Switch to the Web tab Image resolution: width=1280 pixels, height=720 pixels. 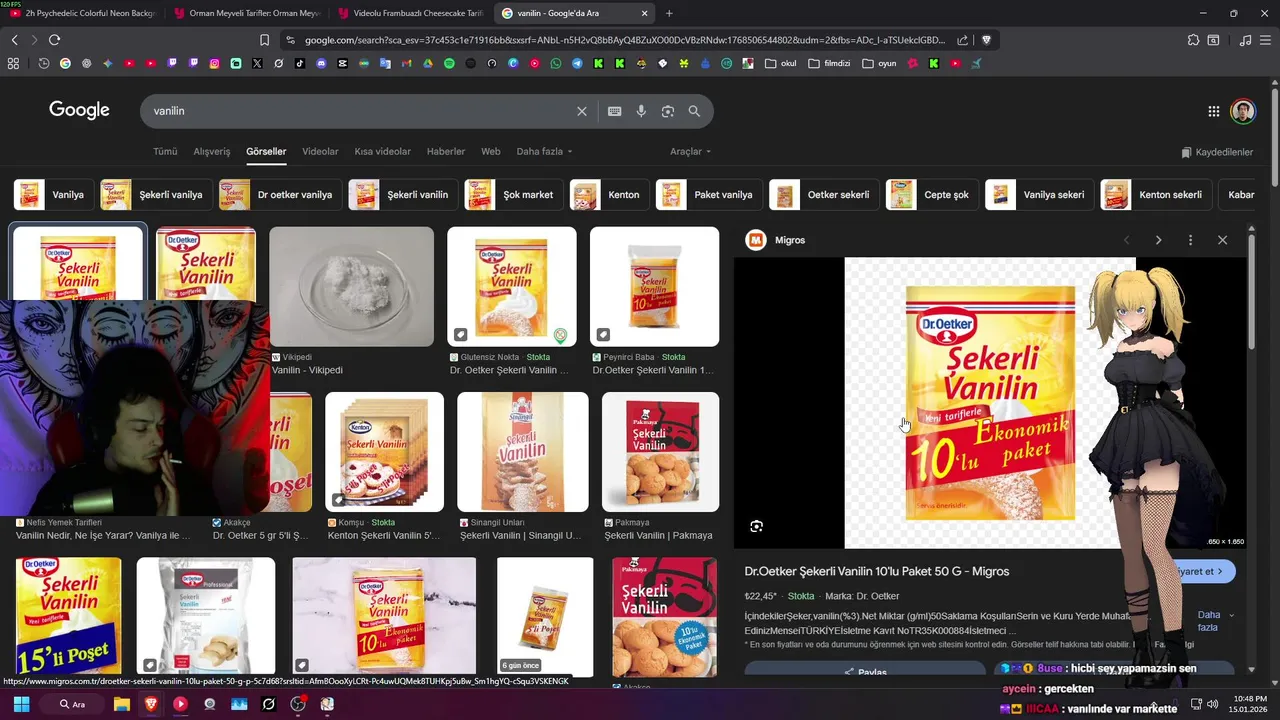click(490, 152)
